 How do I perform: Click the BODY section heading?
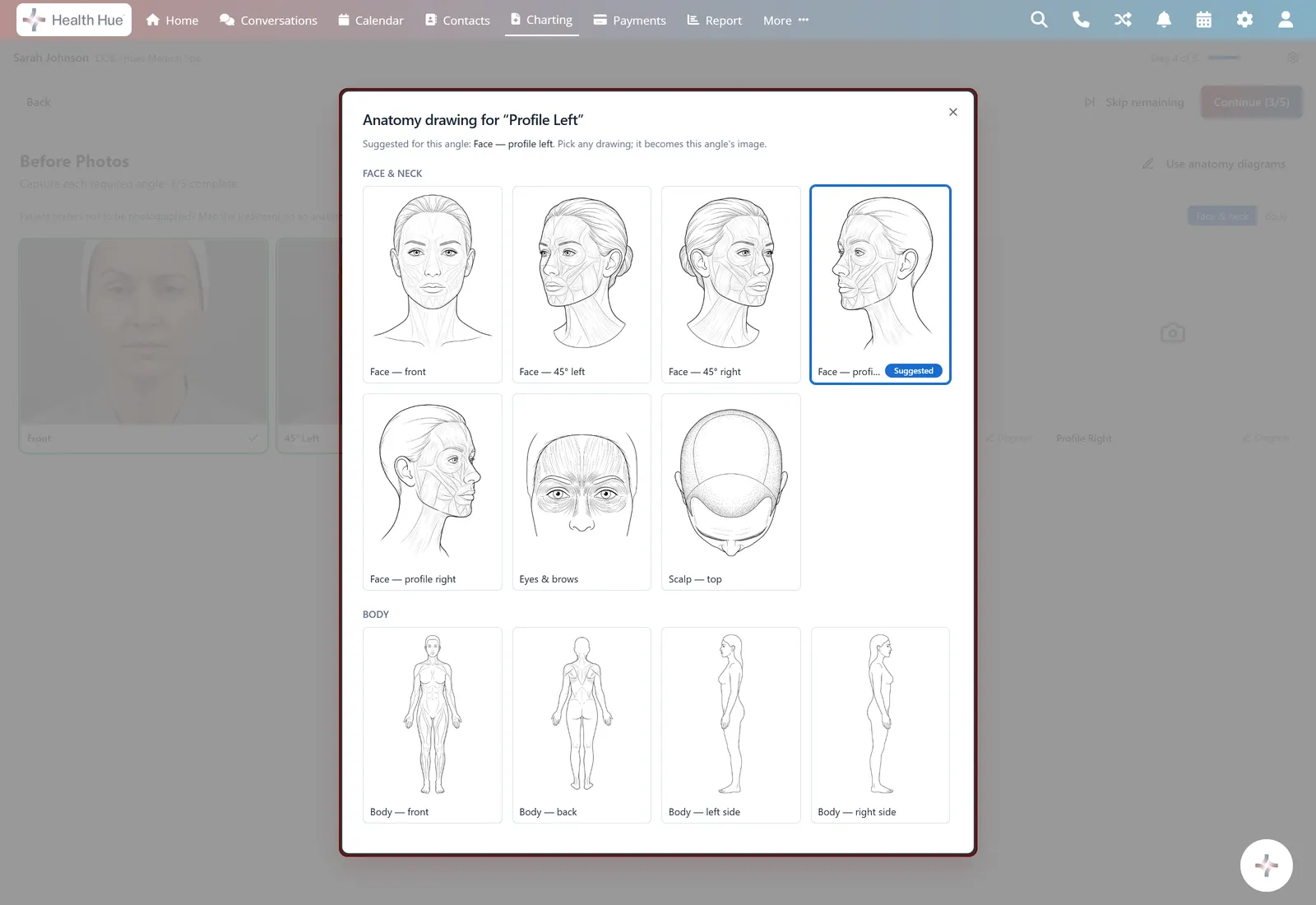[x=376, y=615]
